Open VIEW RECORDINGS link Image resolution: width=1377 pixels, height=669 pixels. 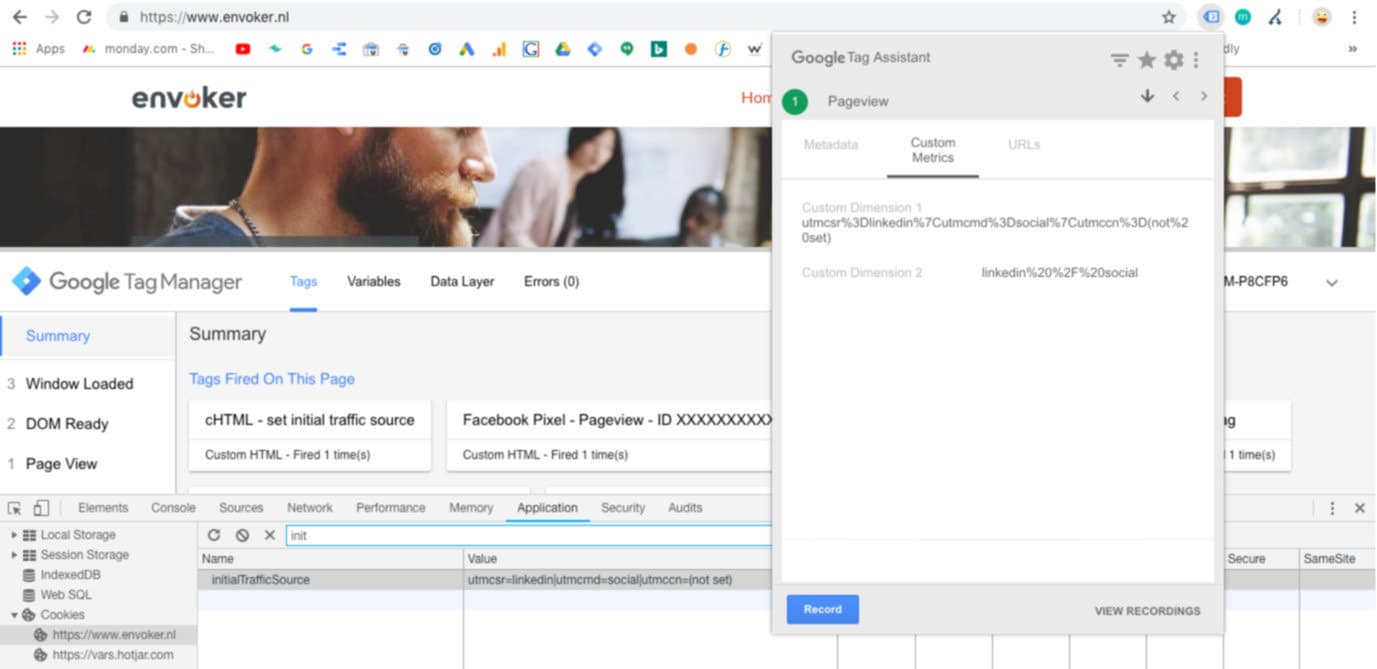pos(1147,611)
